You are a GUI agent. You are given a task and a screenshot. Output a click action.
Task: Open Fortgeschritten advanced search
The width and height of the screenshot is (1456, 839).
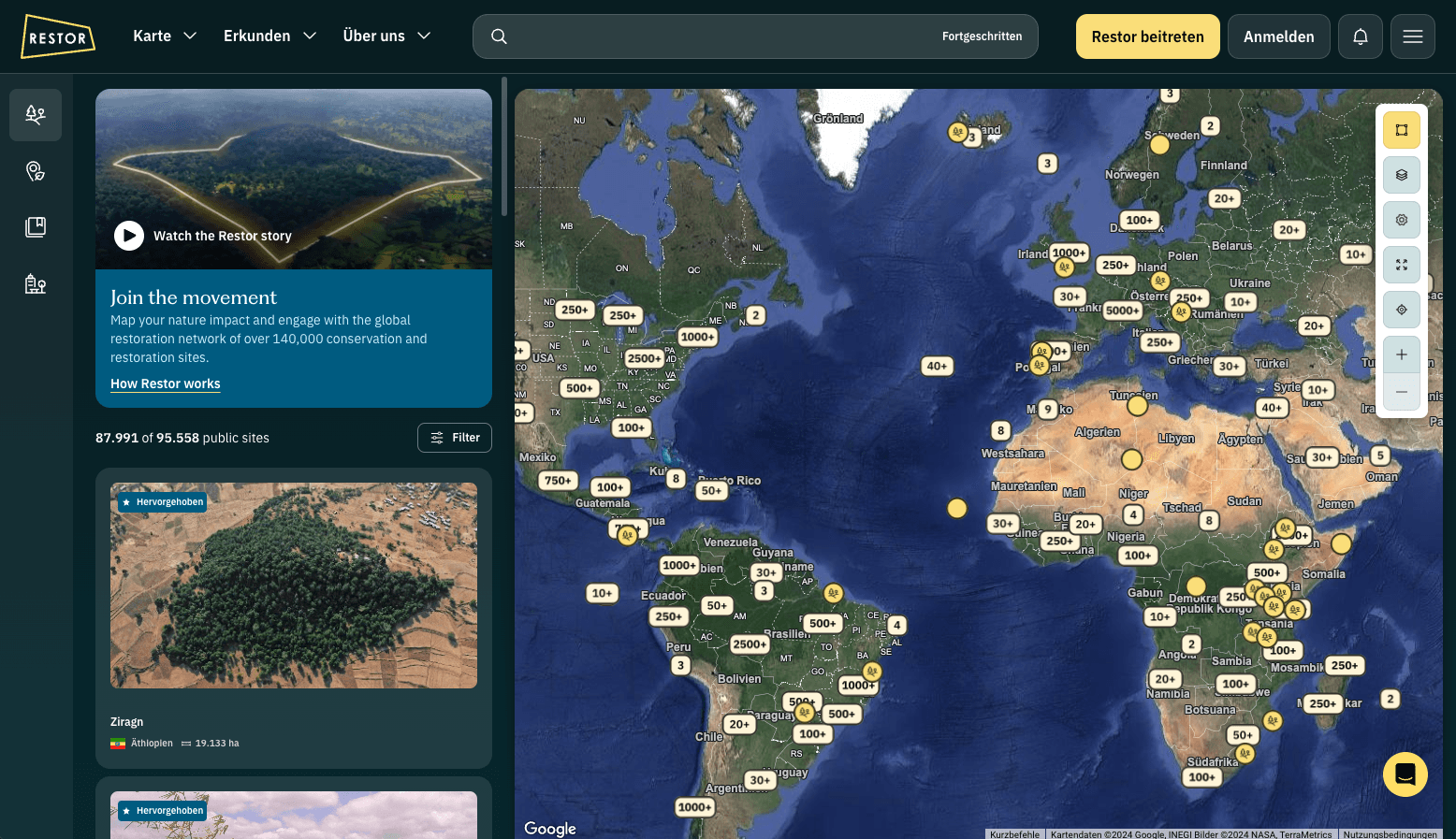click(982, 36)
